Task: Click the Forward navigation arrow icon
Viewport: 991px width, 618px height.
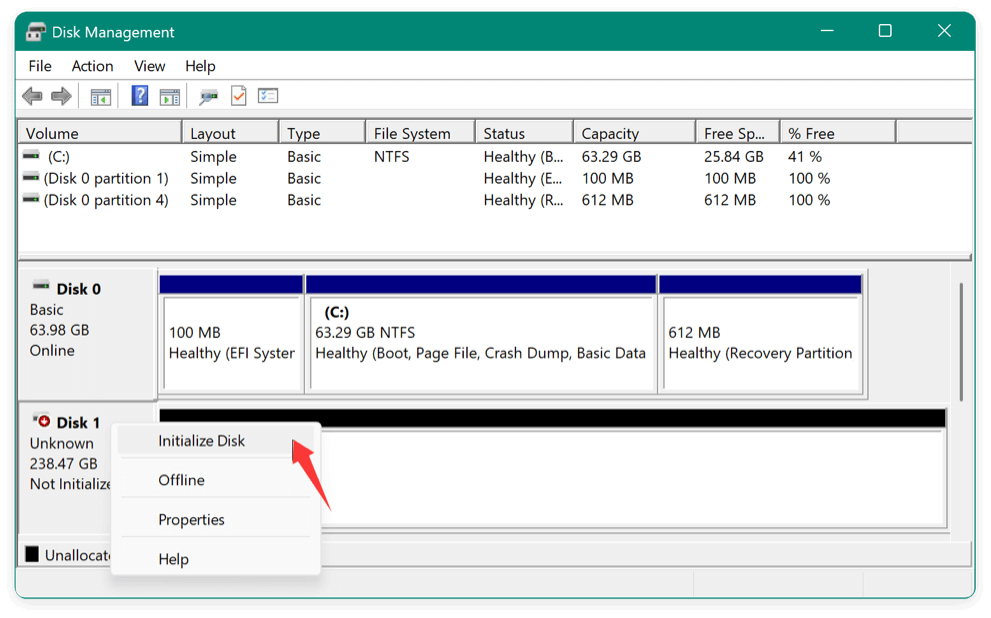Action: (61, 95)
